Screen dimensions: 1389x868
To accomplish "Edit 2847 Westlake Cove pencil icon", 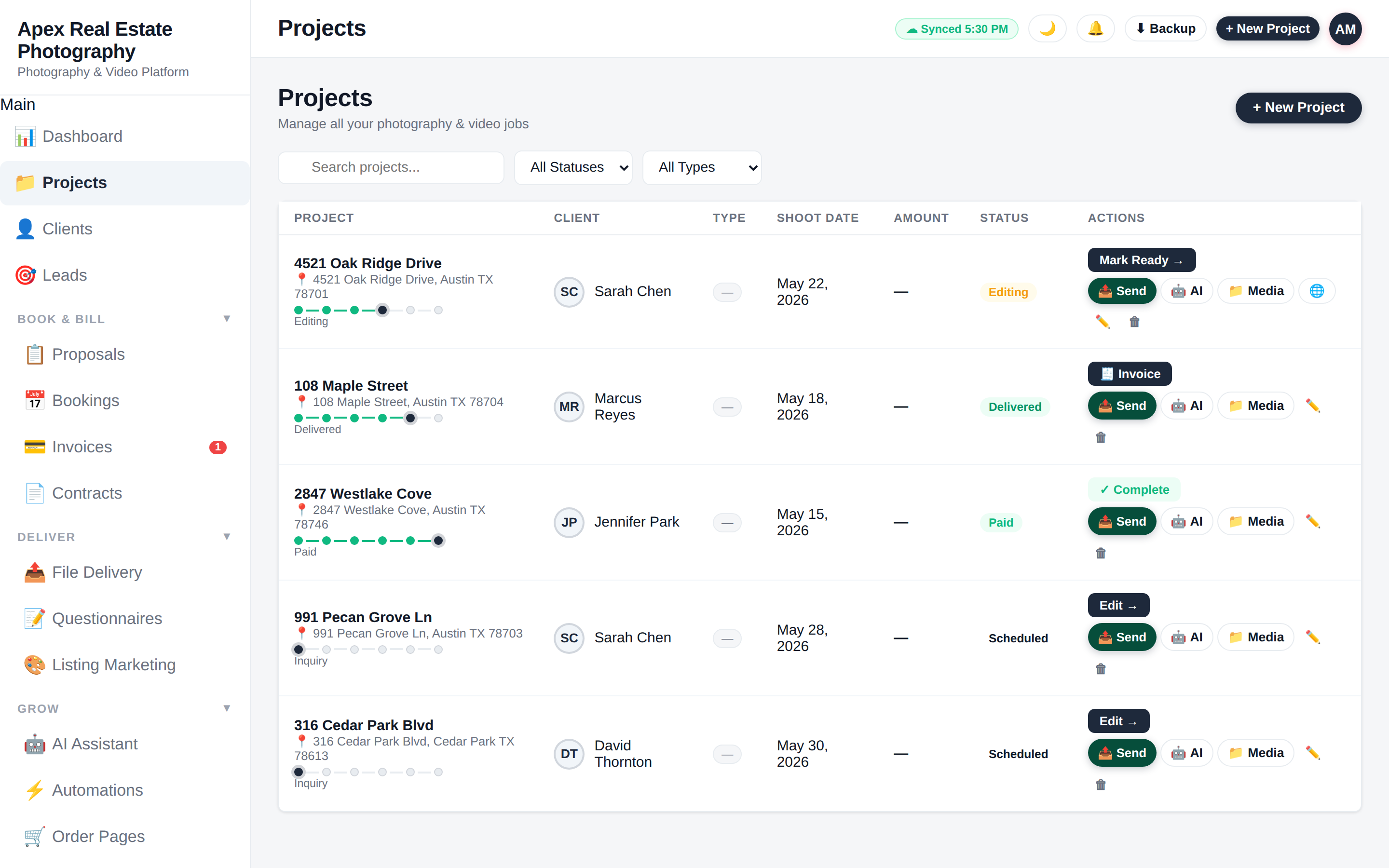I will [1313, 521].
